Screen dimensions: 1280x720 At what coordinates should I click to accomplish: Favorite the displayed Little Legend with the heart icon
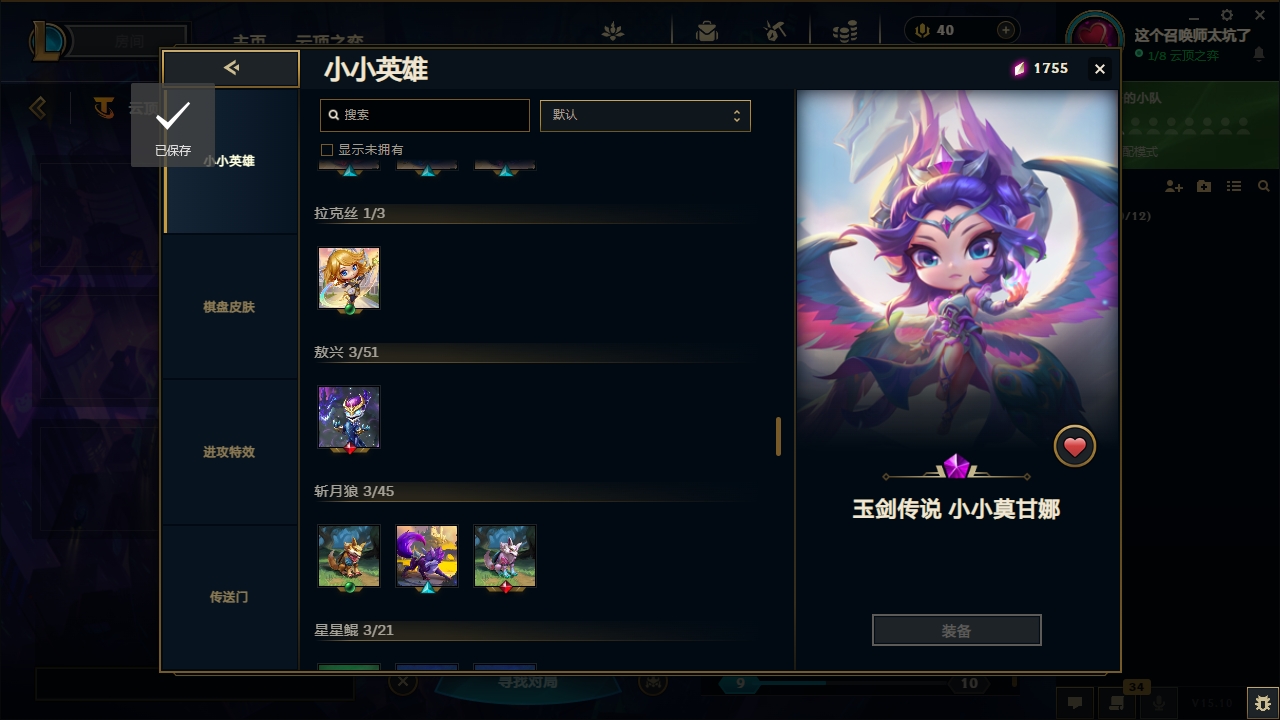(x=1075, y=447)
